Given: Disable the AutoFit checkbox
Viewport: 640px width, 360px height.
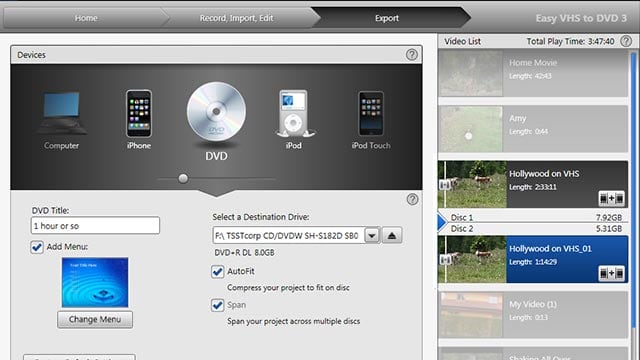Looking at the screenshot, I should 218,271.
